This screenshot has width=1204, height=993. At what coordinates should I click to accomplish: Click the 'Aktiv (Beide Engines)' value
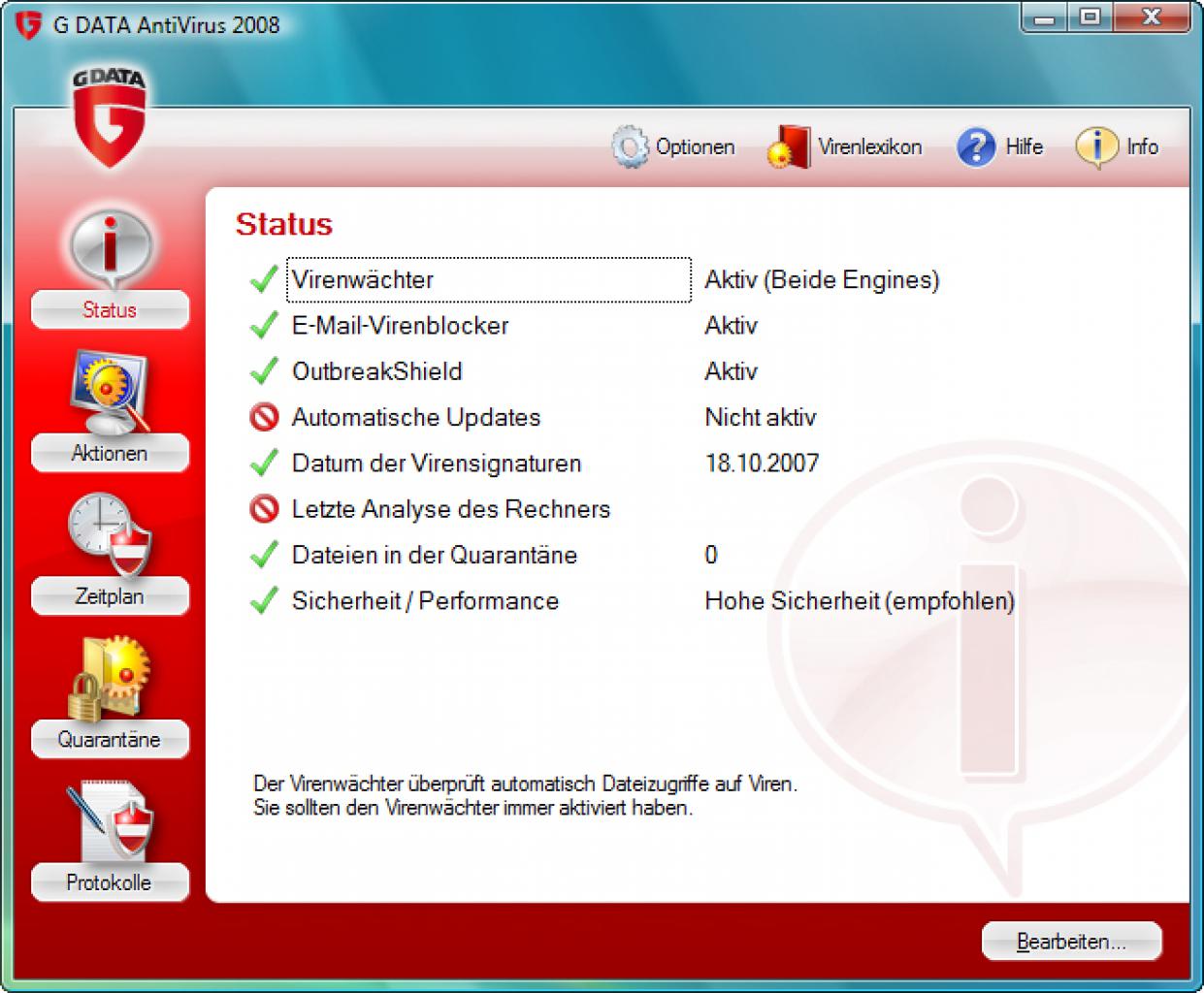(x=822, y=279)
